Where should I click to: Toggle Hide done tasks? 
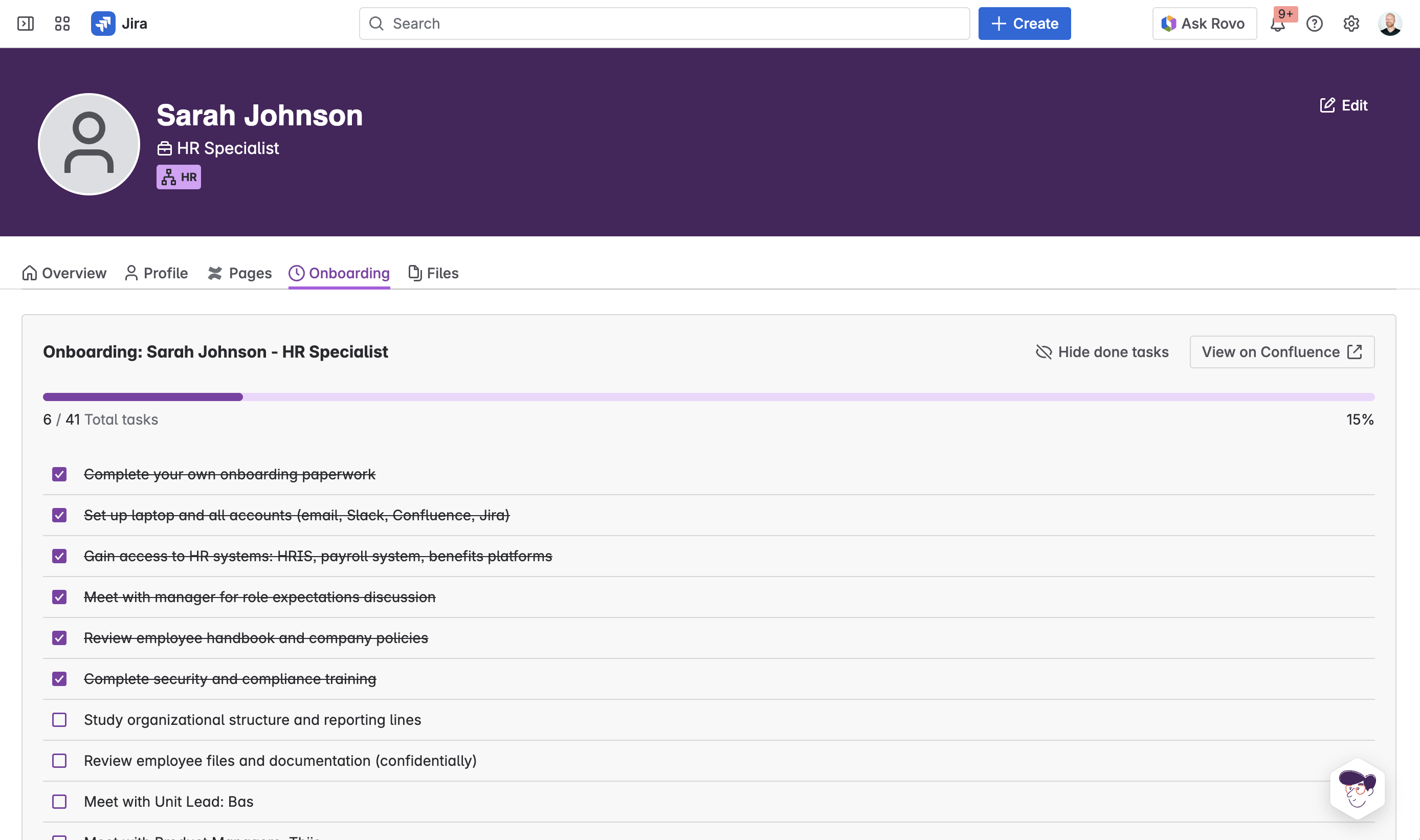(x=1102, y=352)
